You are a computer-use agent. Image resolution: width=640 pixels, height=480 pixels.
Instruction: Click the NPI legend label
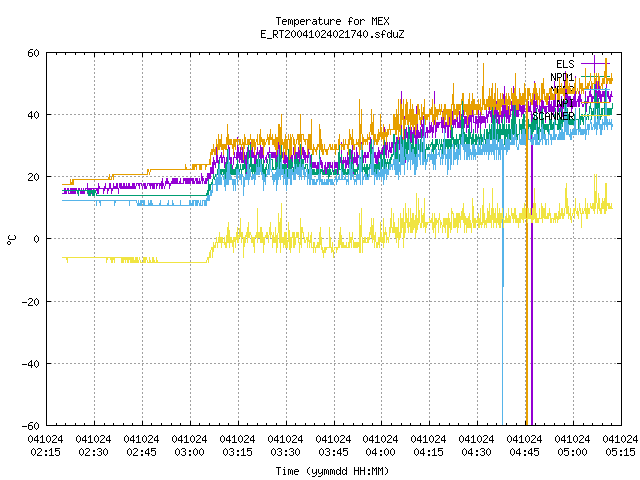click(565, 103)
